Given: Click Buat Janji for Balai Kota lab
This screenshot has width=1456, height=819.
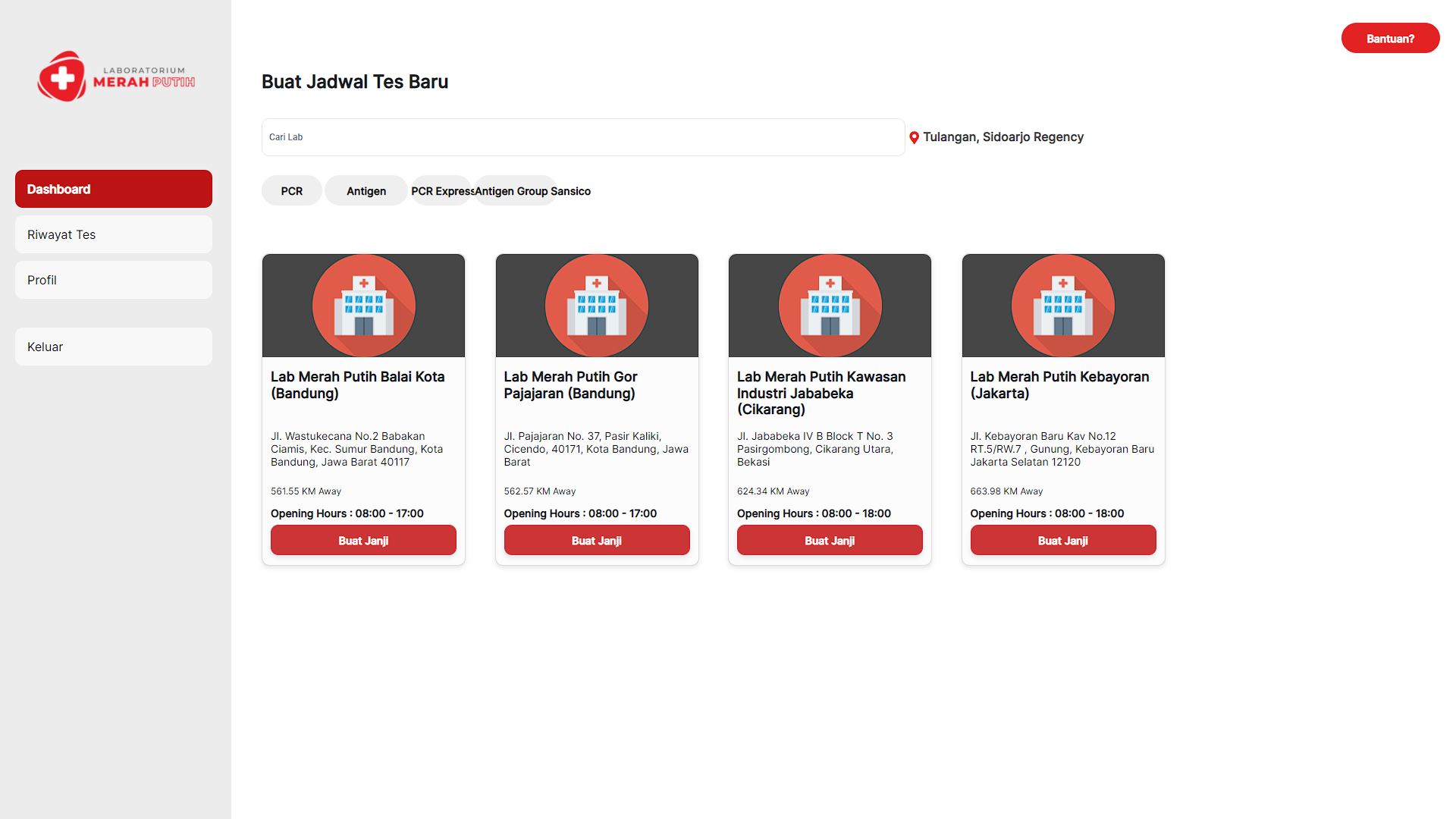Looking at the screenshot, I should click(x=363, y=541).
